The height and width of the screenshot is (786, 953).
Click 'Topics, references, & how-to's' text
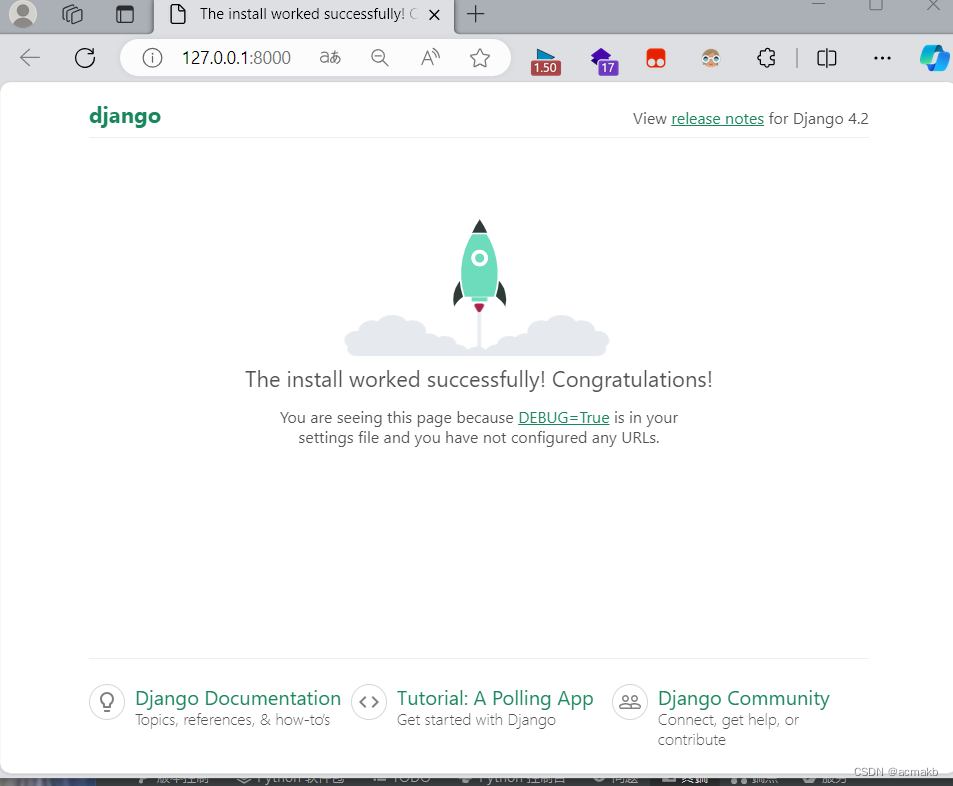(232, 720)
